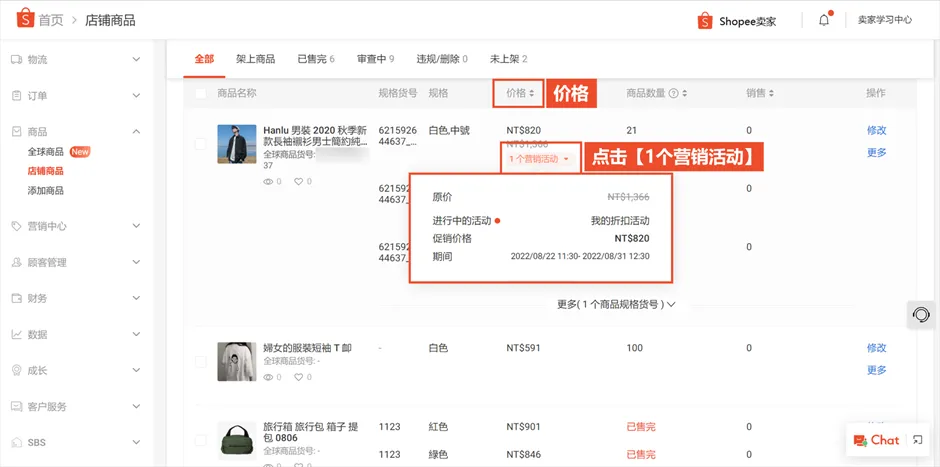This screenshot has width=940, height=467.
Task: Expand chat window with arrow icon
Action: pyautogui.click(x=917, y=440)
